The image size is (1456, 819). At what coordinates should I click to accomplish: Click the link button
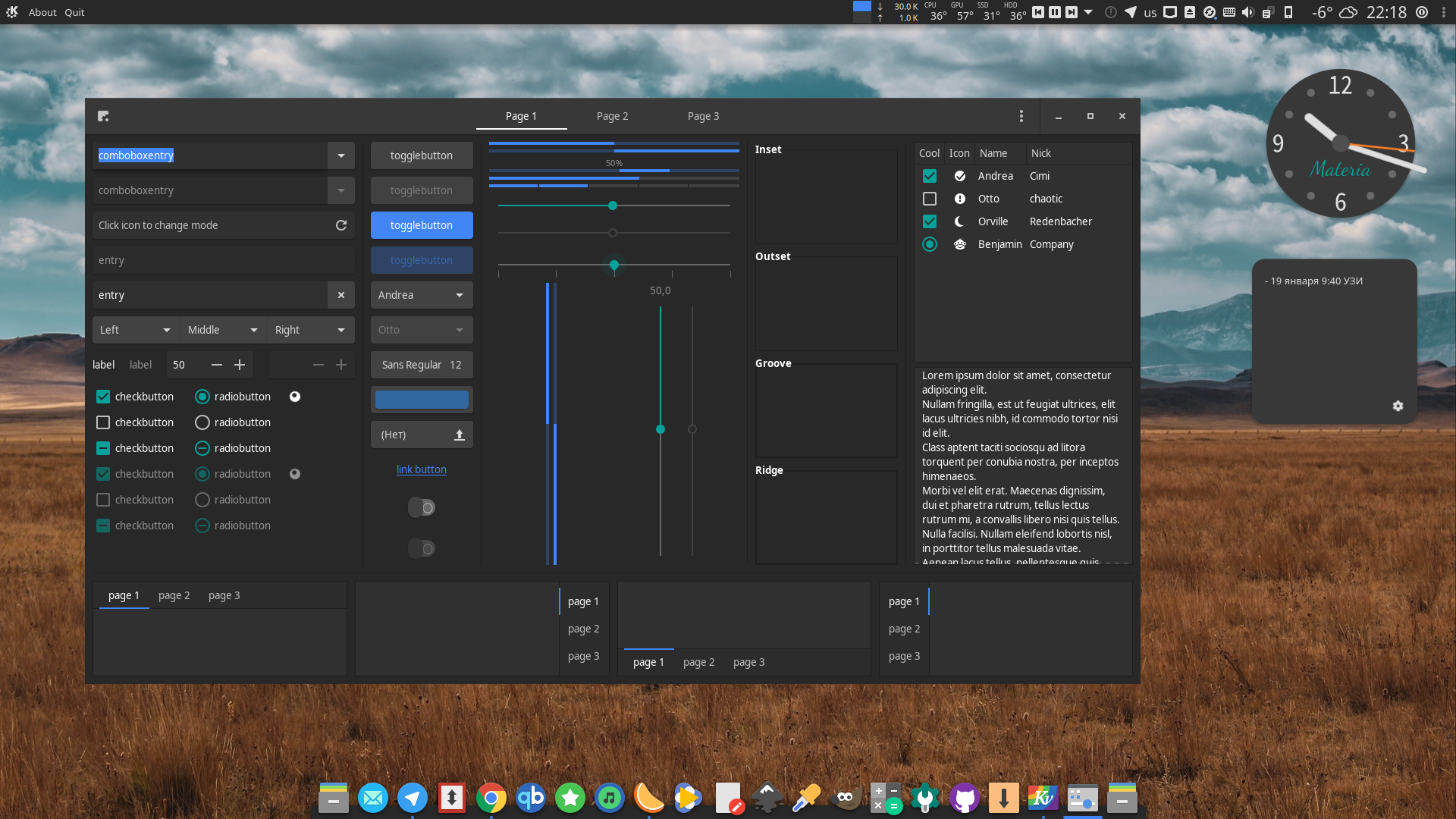click(x=422, y=469)
